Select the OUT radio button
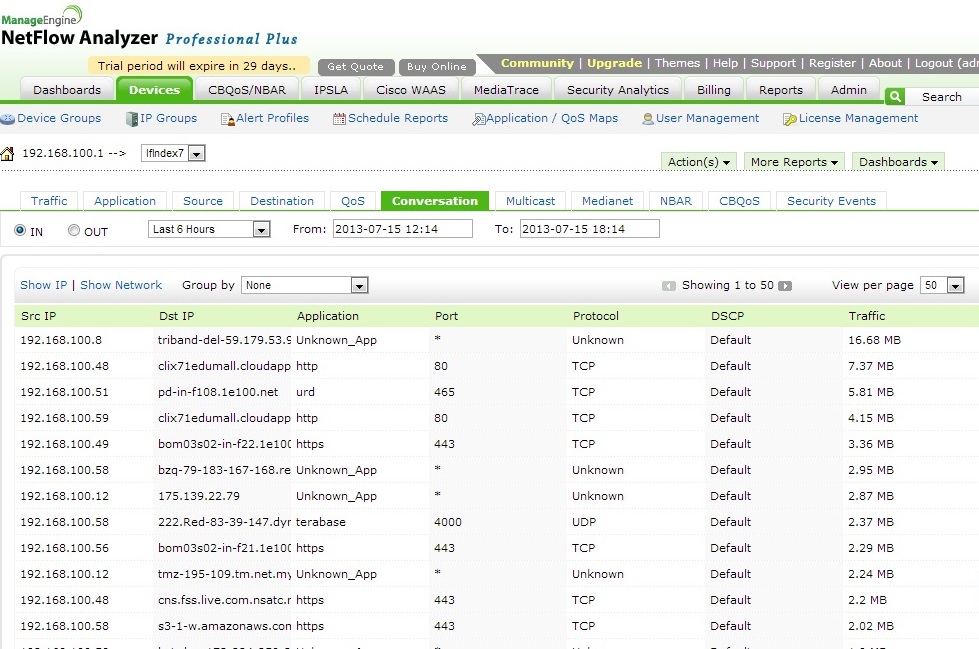The image size is (979, 649). click(x=73, y=230)
